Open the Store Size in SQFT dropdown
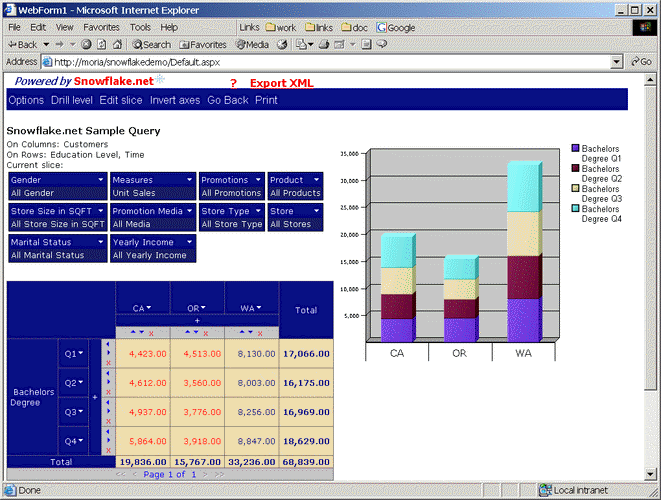This screenshot has width=661, height=500. 101,211
